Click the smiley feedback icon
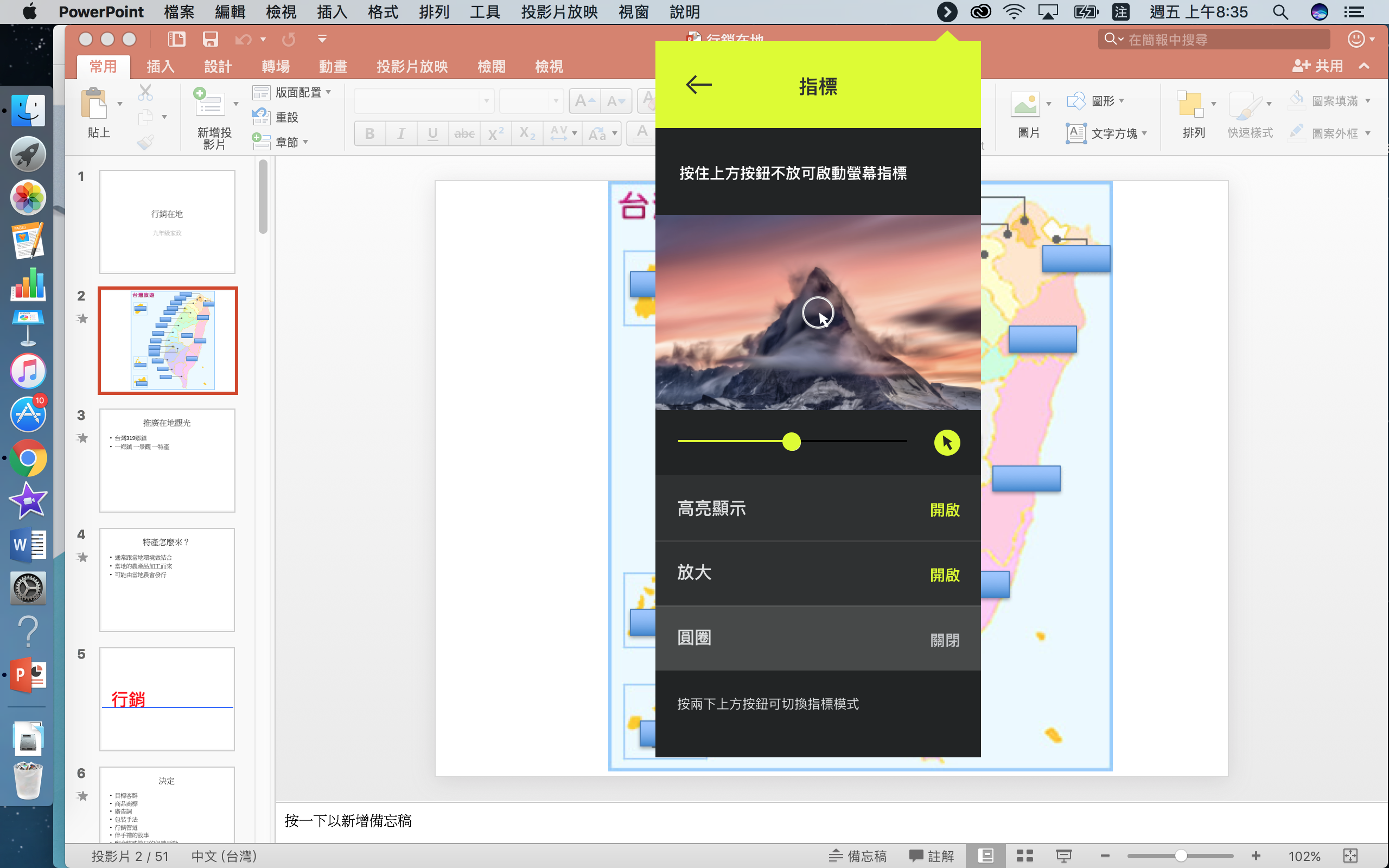The width and height of the screenshot is (1389, 868). coord(1356,39)
